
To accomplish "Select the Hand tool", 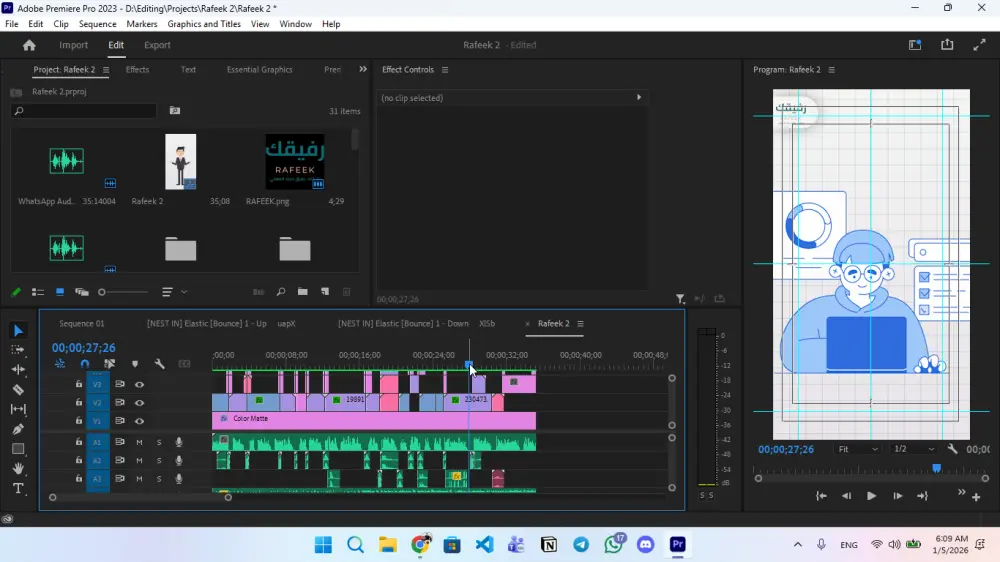I will 18,469.
